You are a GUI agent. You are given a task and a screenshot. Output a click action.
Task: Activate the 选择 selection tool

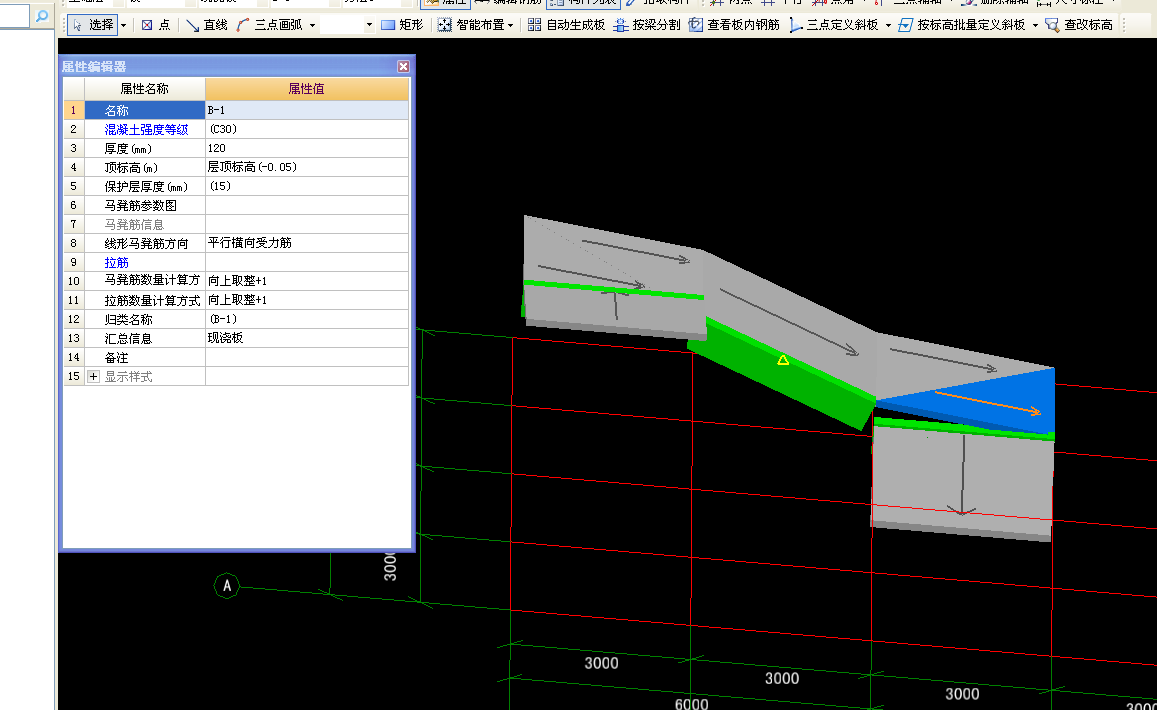point(93,25)
